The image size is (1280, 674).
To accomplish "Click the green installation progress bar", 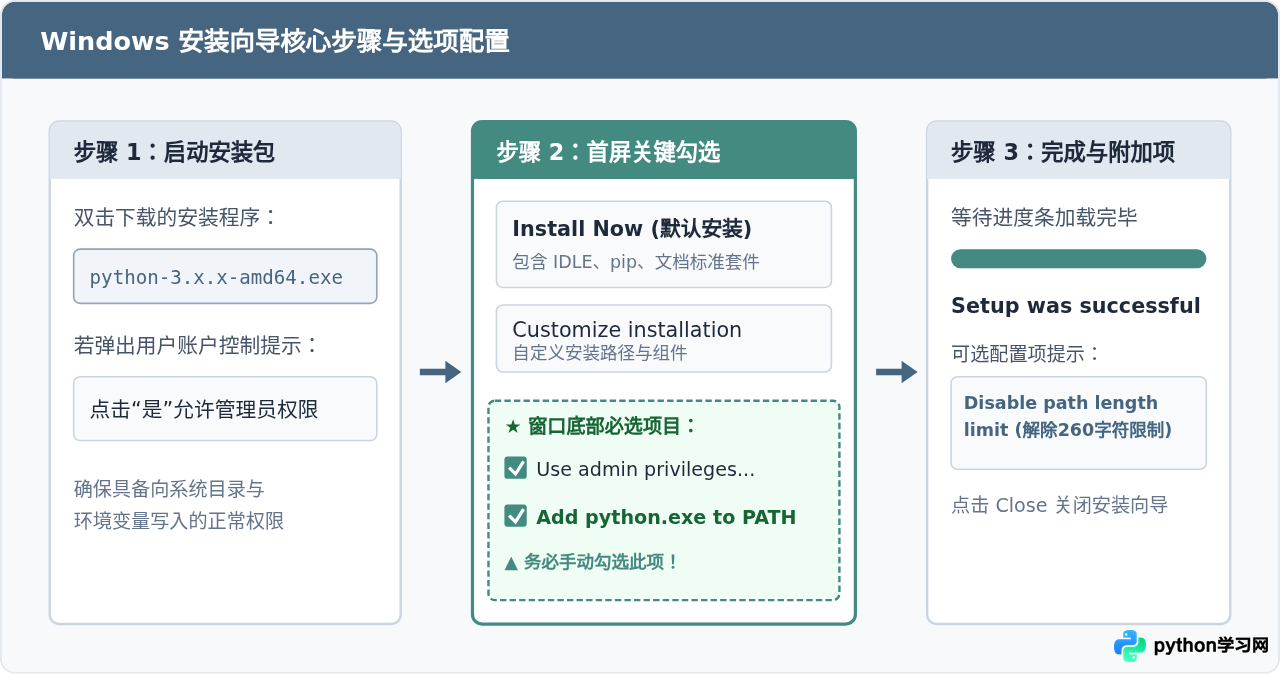I will click(1078, 259).
